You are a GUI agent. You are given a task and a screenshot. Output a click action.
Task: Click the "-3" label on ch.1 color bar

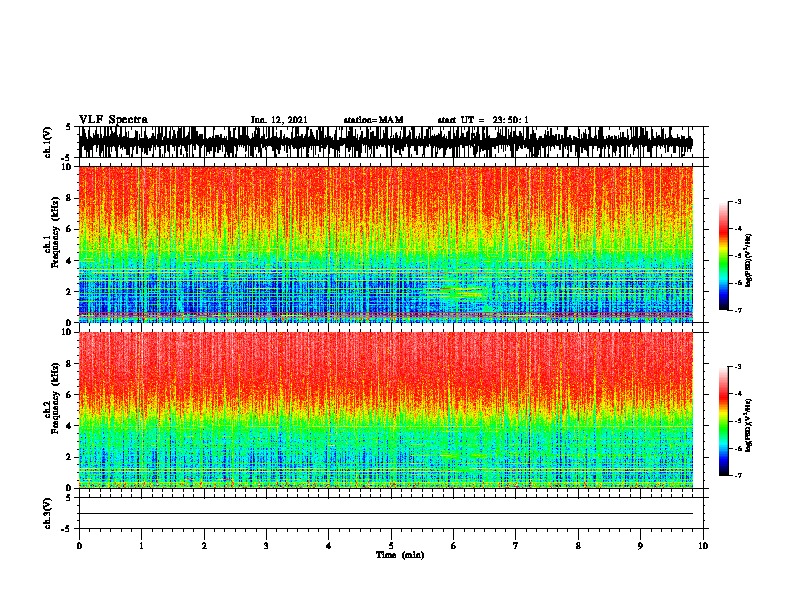pos(738,202)
